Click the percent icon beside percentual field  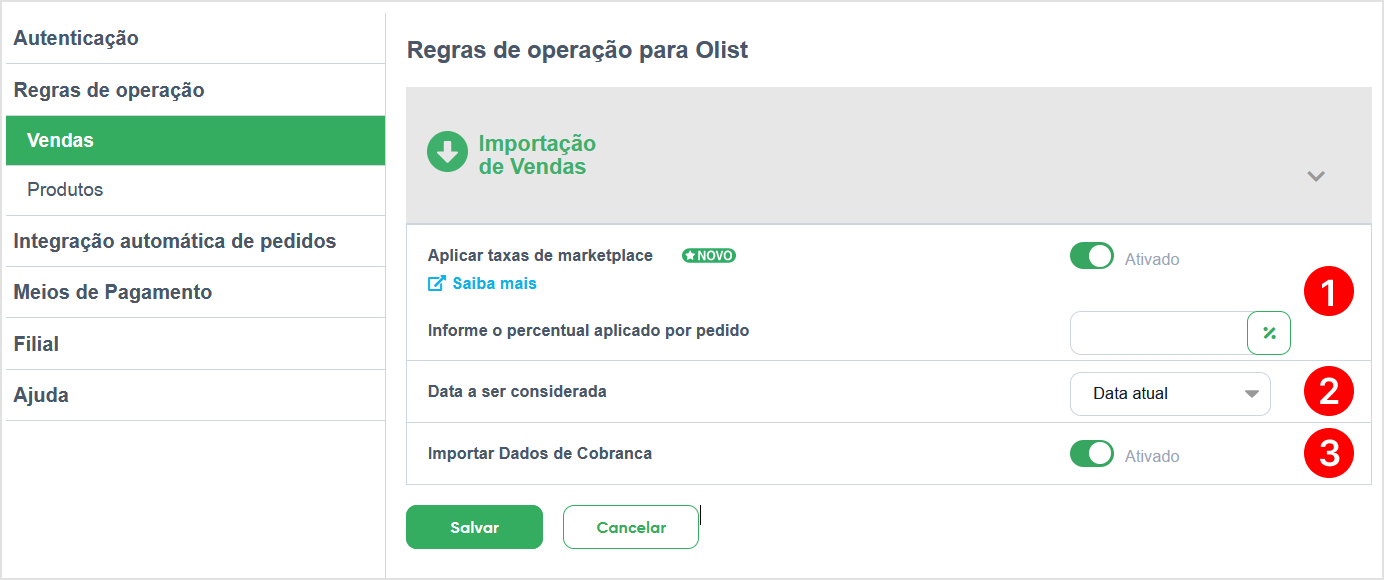(x=1269, y=333)
